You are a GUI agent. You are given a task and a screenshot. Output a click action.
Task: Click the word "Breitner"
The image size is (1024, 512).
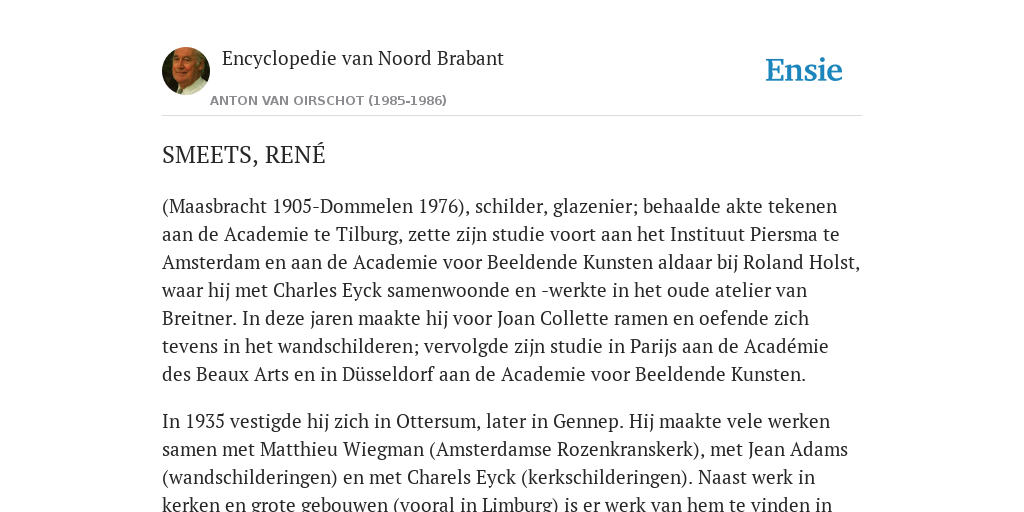pyautogui.click(x=199, y=319)
